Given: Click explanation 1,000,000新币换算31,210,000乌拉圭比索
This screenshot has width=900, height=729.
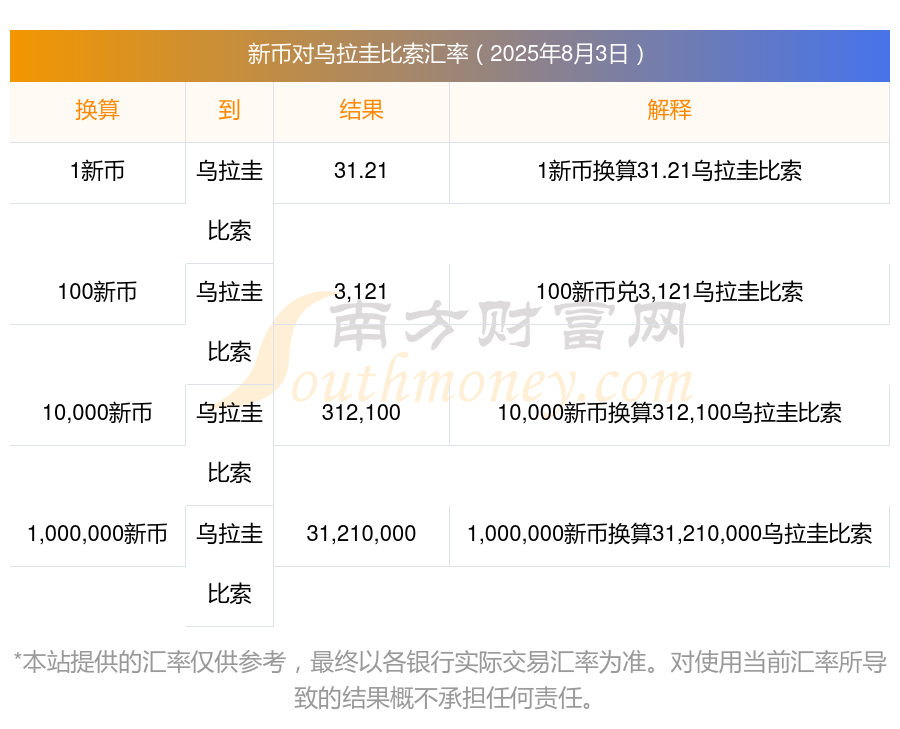Looking at the screenshot, I should tap(669, 534).
